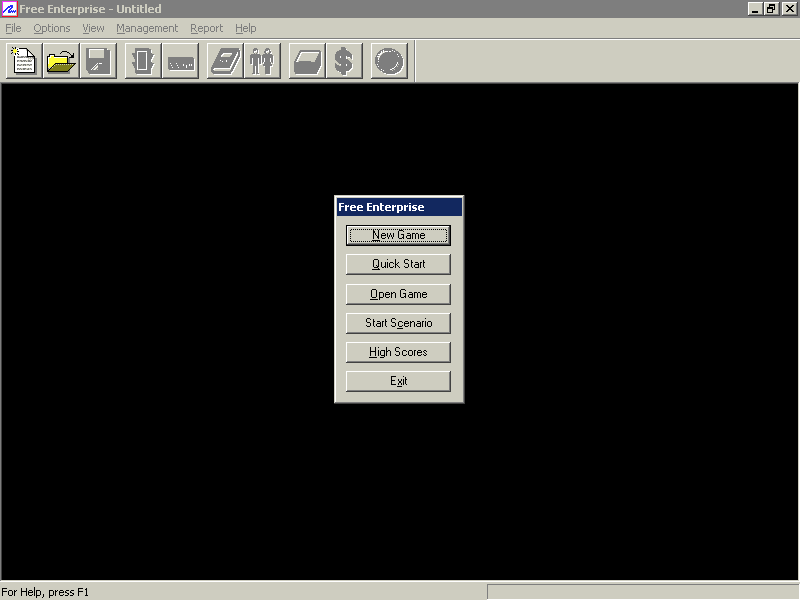Open the Report menu
The width and height of the screenshot is (800, 600).
[206, 28]
